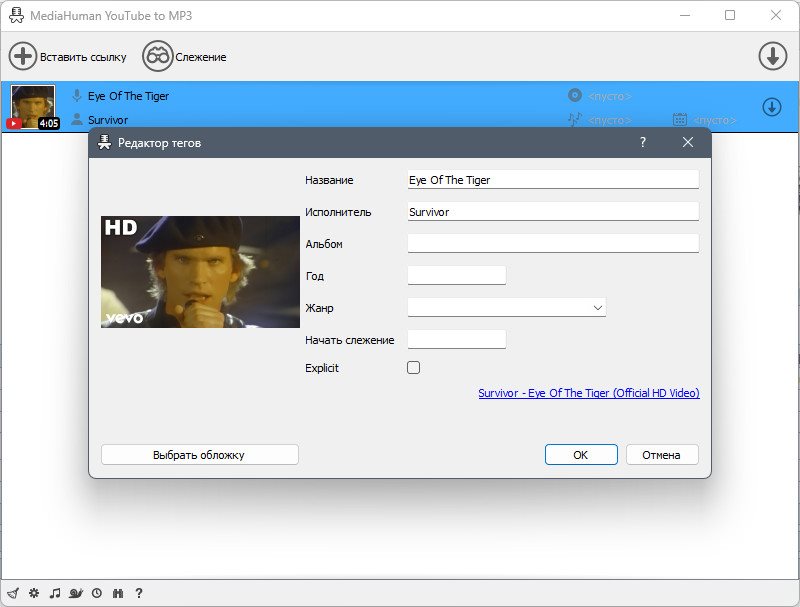Click the Вставить ссылку label
Image resolution: width=800 pixels, height=607 pixels.
pyautogui.click(x=83, y=57)
